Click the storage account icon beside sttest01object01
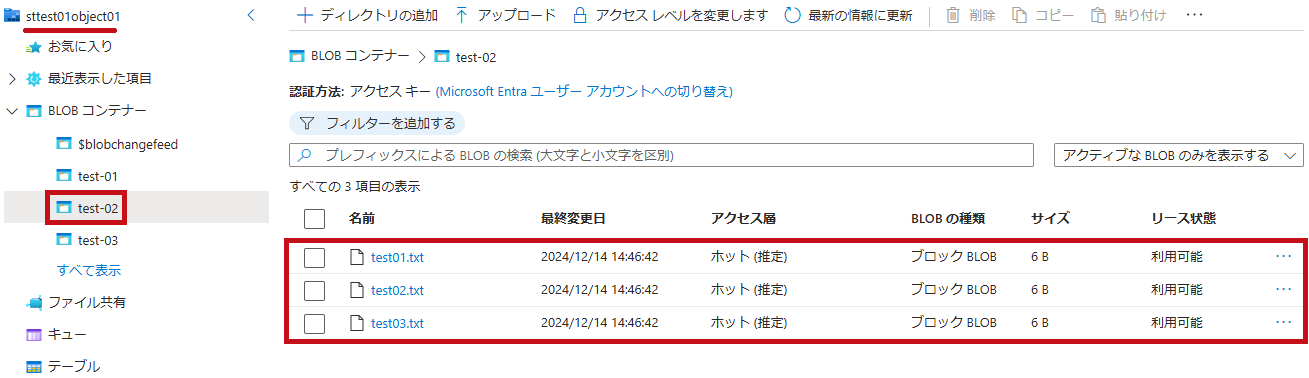Screen dimensions: 1309x378 coord(12,15)
